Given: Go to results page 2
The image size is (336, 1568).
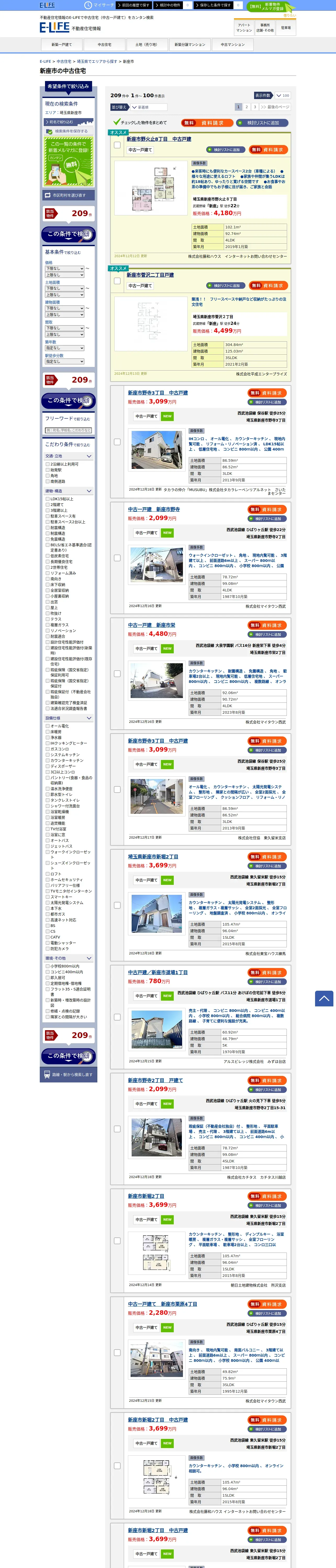Looking at the screenshot, I should pyautogui.click(x=246, y=107).
